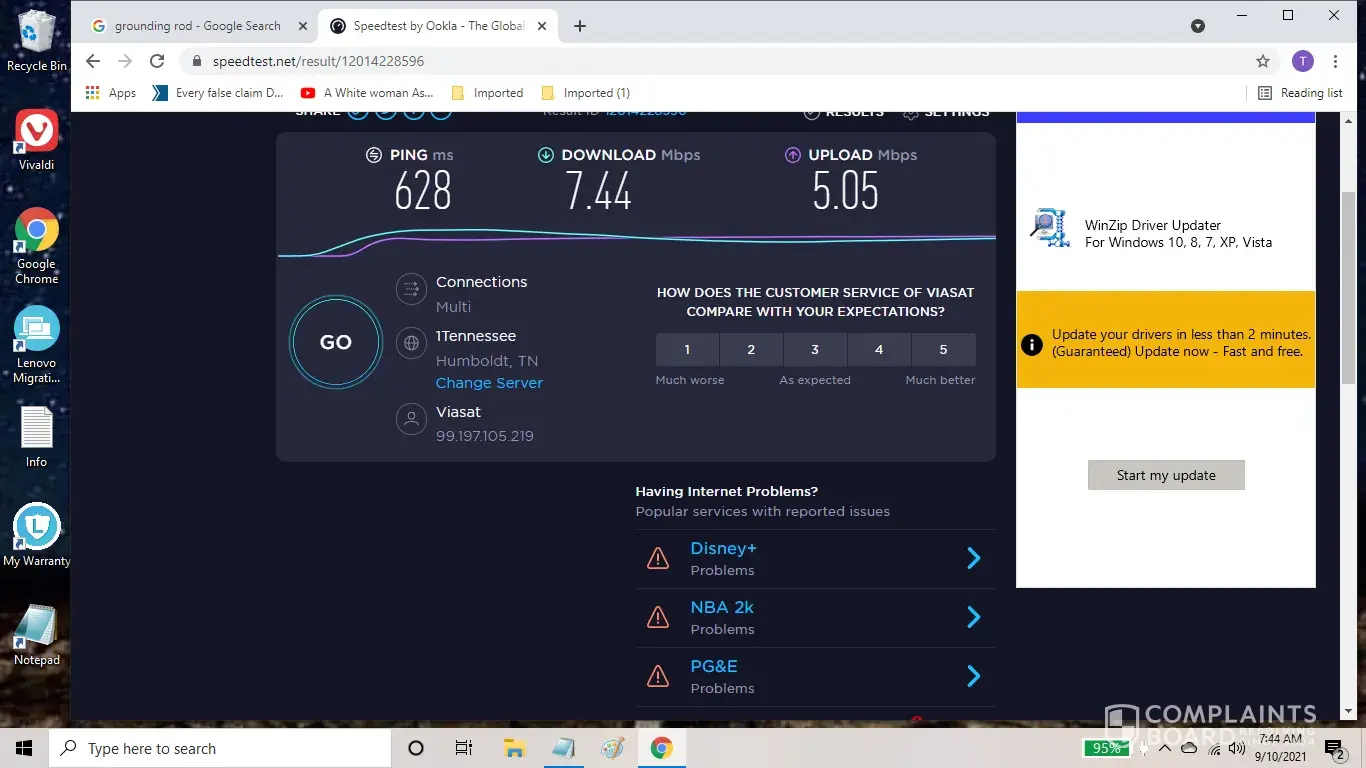Open Apps bookmarks shortcut
Screen dimensions: 1366x768
pos(111,93)
